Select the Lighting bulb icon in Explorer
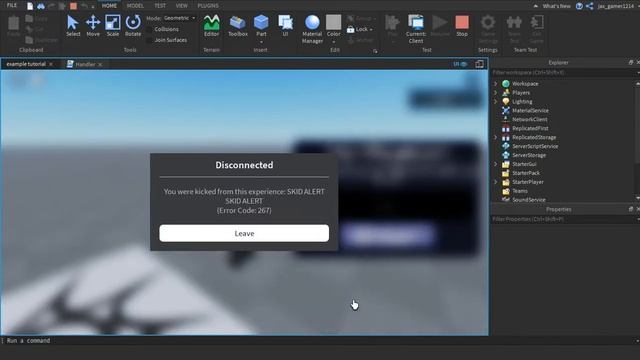640x360 pixels. pos(506,102)
